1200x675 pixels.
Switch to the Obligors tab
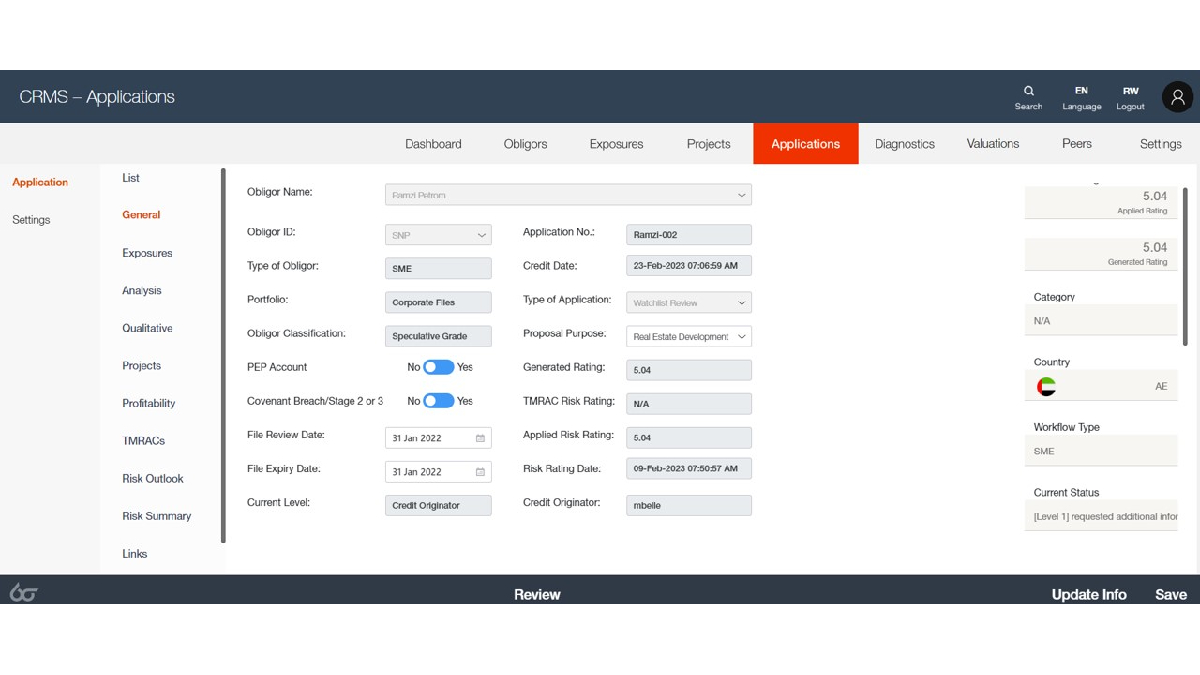tap(525, 144)
